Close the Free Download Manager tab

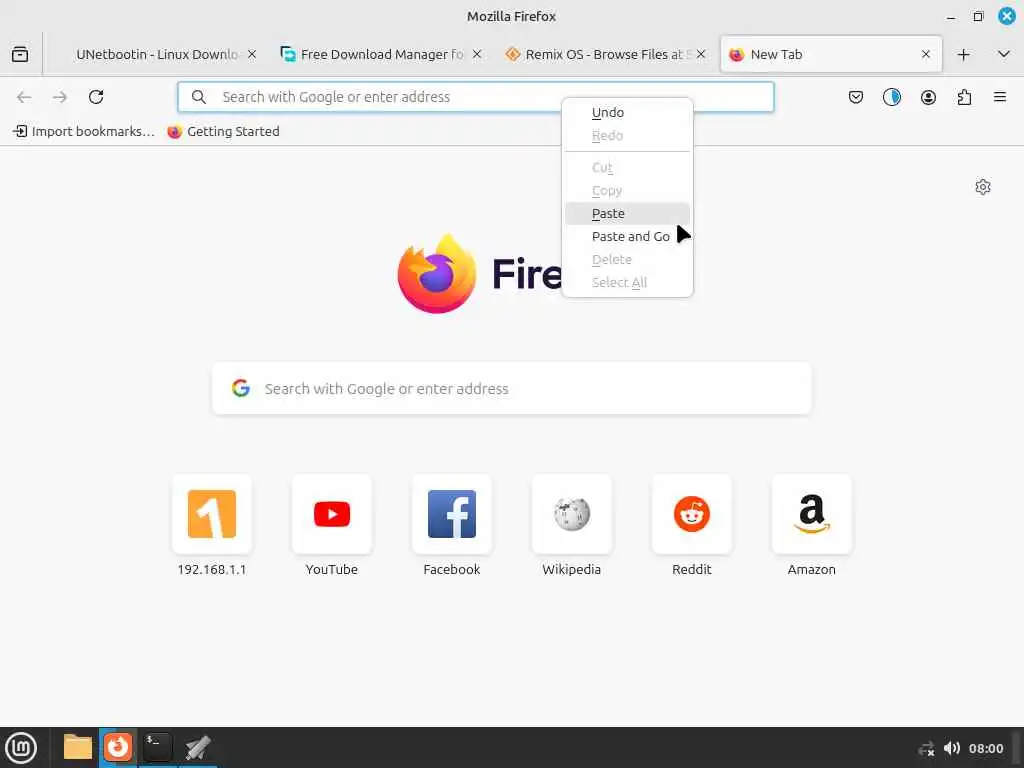(477, 54)
